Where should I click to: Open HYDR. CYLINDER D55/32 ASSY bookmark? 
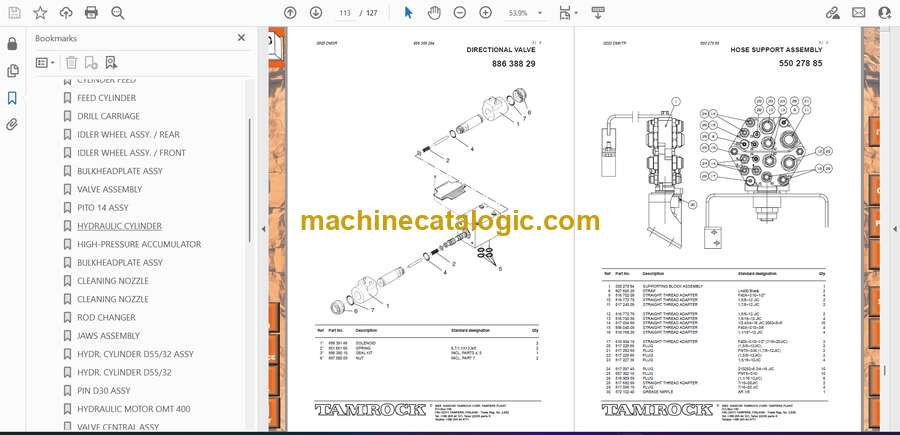pos(135,354)
